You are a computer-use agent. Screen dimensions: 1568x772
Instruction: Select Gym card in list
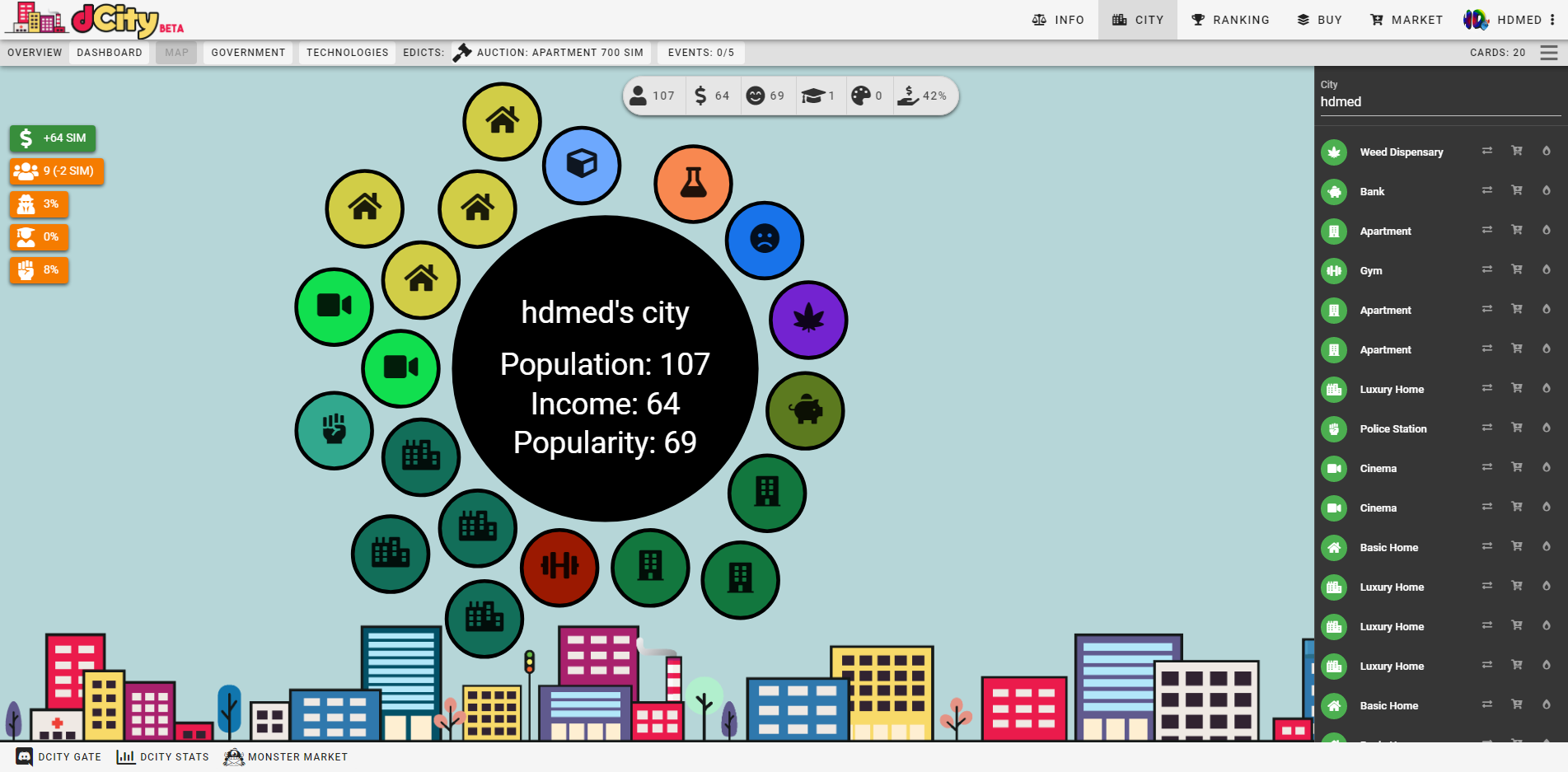(x=1371, y=271)
